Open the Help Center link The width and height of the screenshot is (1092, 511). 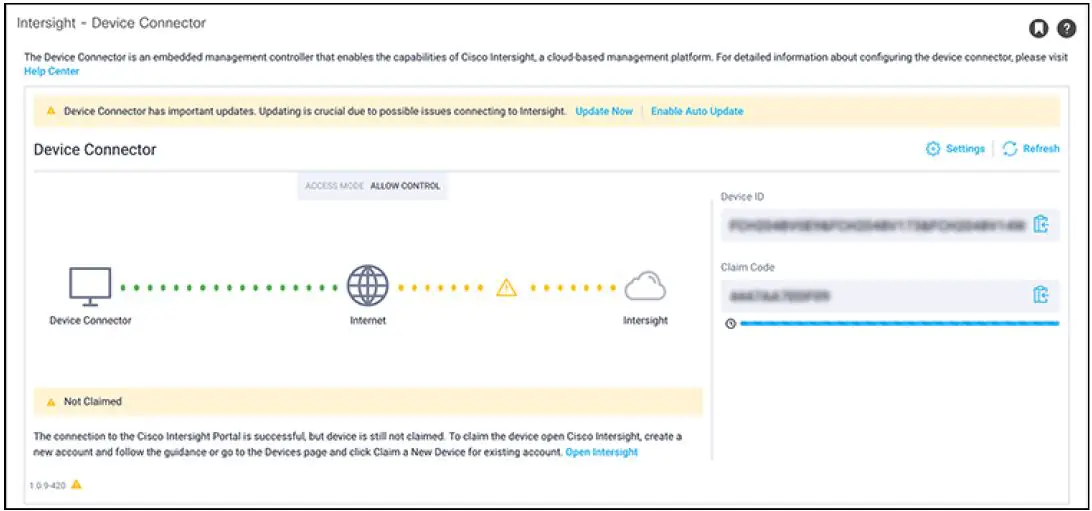tap(52, 71)
